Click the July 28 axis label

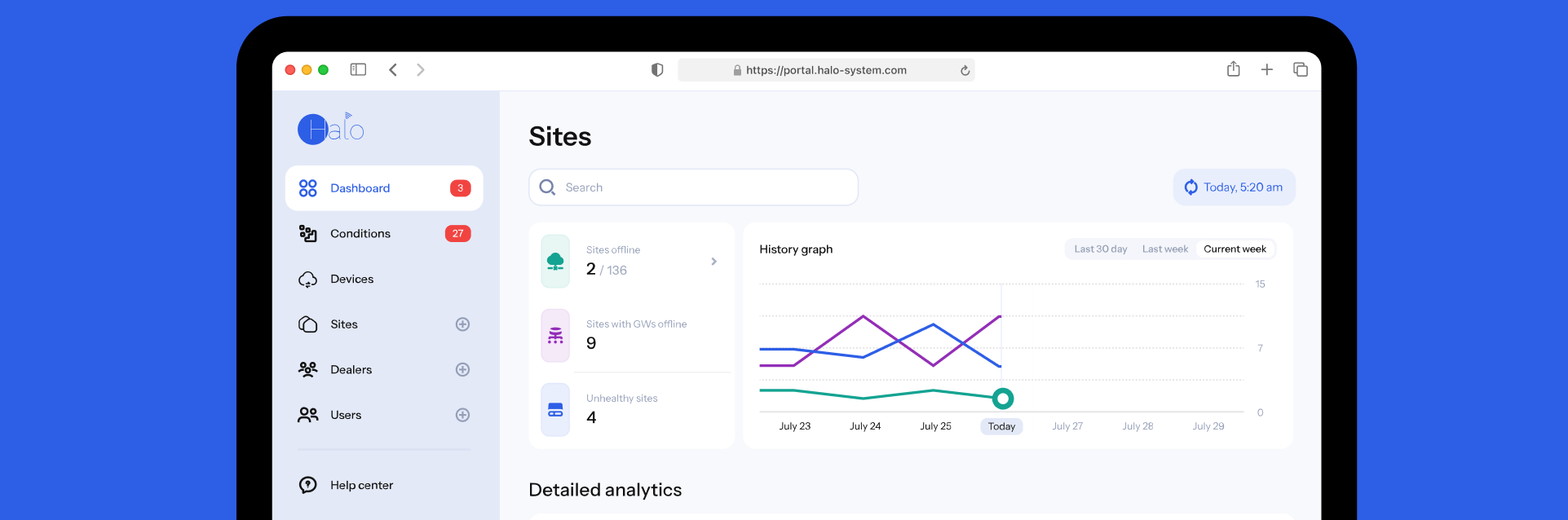pyautogui.click(x=1137, y=426)
